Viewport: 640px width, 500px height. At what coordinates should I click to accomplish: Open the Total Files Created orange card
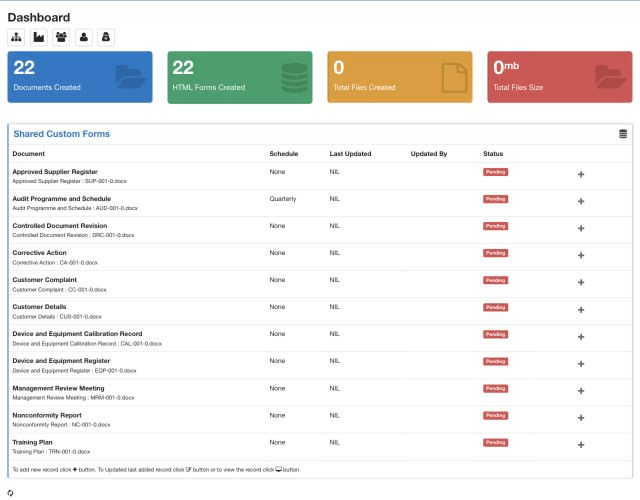[x=400, y=77]
